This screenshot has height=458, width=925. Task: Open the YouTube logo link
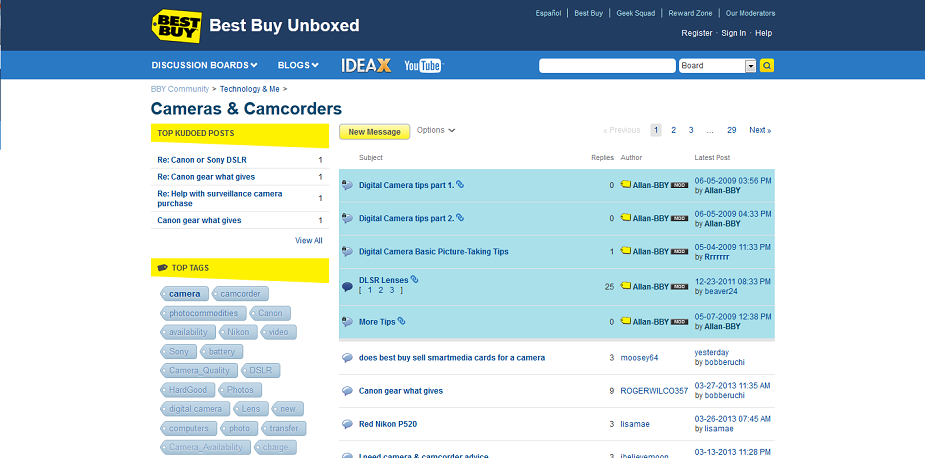(x=423, y=66)
